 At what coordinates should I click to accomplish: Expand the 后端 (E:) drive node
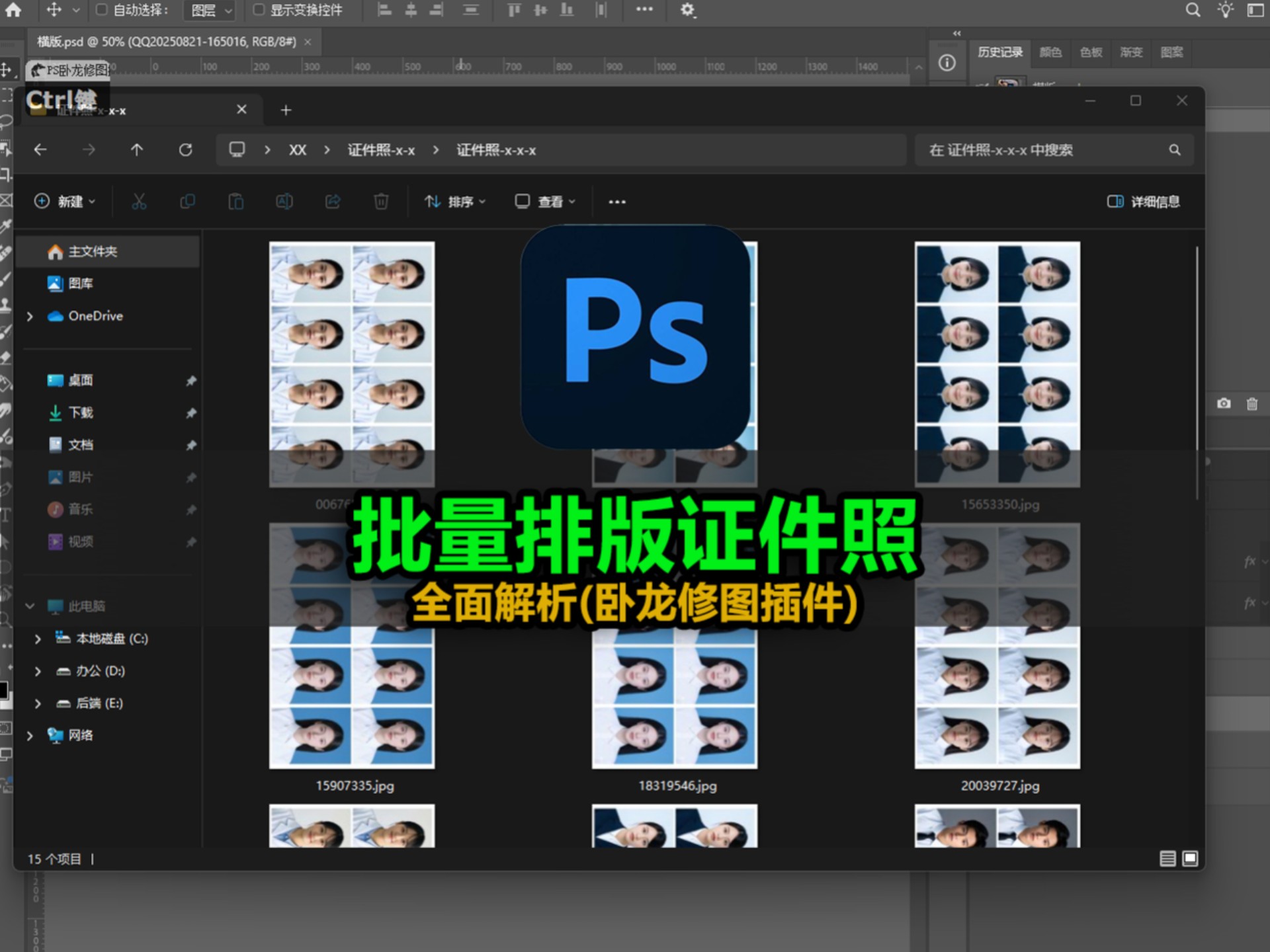point(38,703)
